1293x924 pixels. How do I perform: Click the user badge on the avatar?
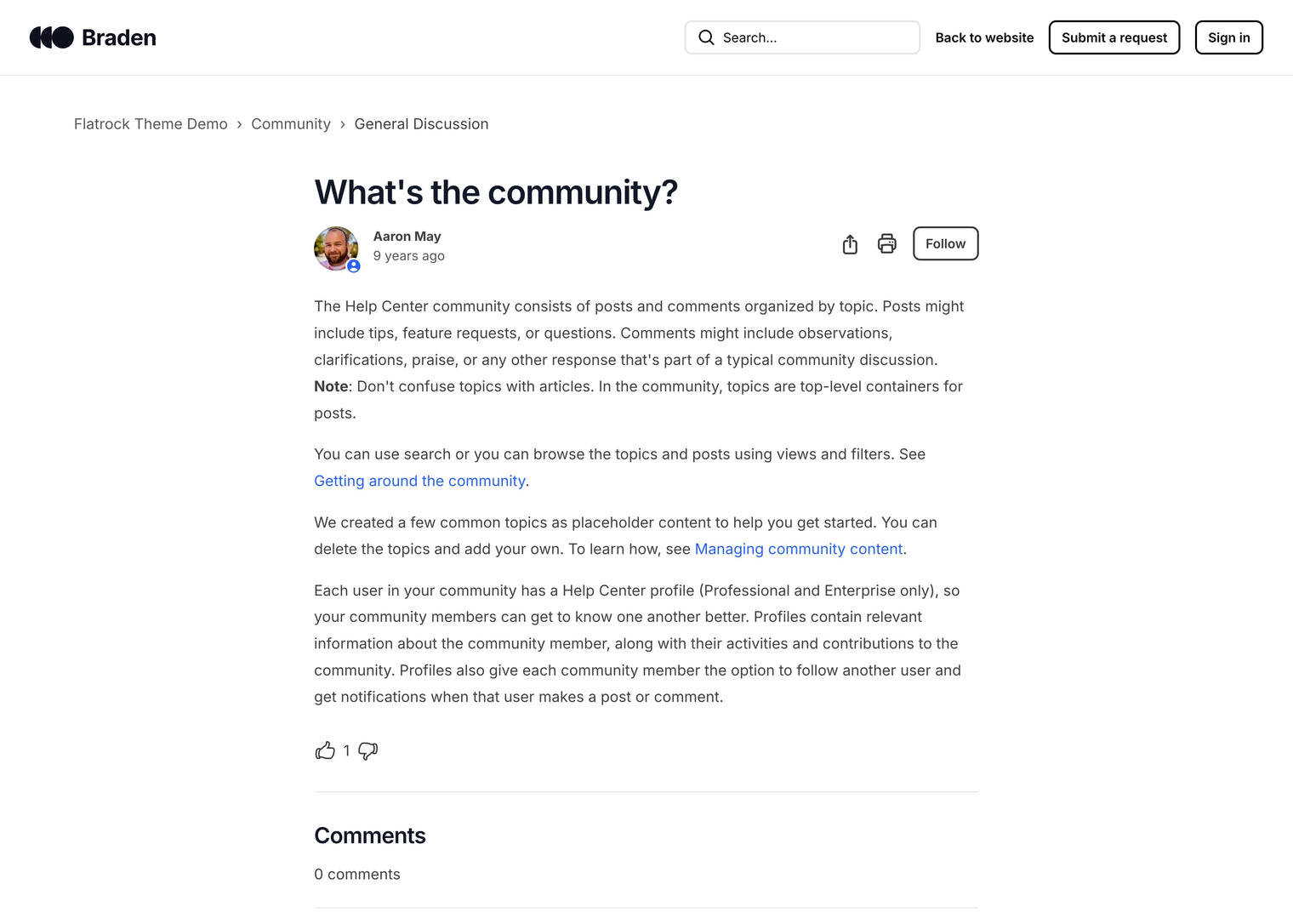pyautogui.click(x=353, y=265)
